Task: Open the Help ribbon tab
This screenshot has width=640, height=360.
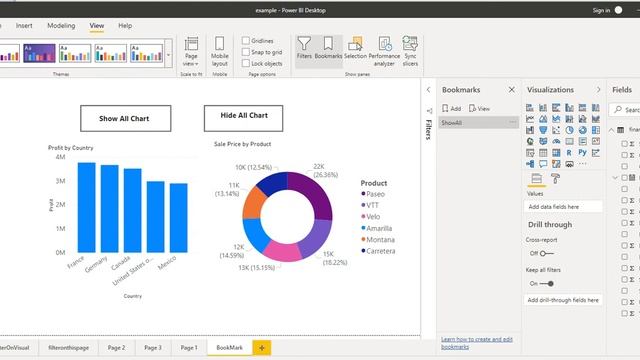Action: pyautogui.click(x=125, y=26)
